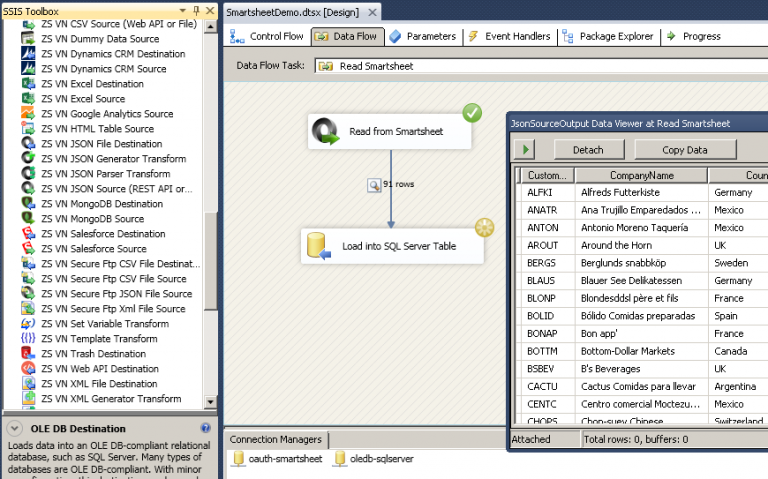Pick the ZS VN Trash Destination icon
This screenshot has height=479, width=768.
(x=28, y=354)
